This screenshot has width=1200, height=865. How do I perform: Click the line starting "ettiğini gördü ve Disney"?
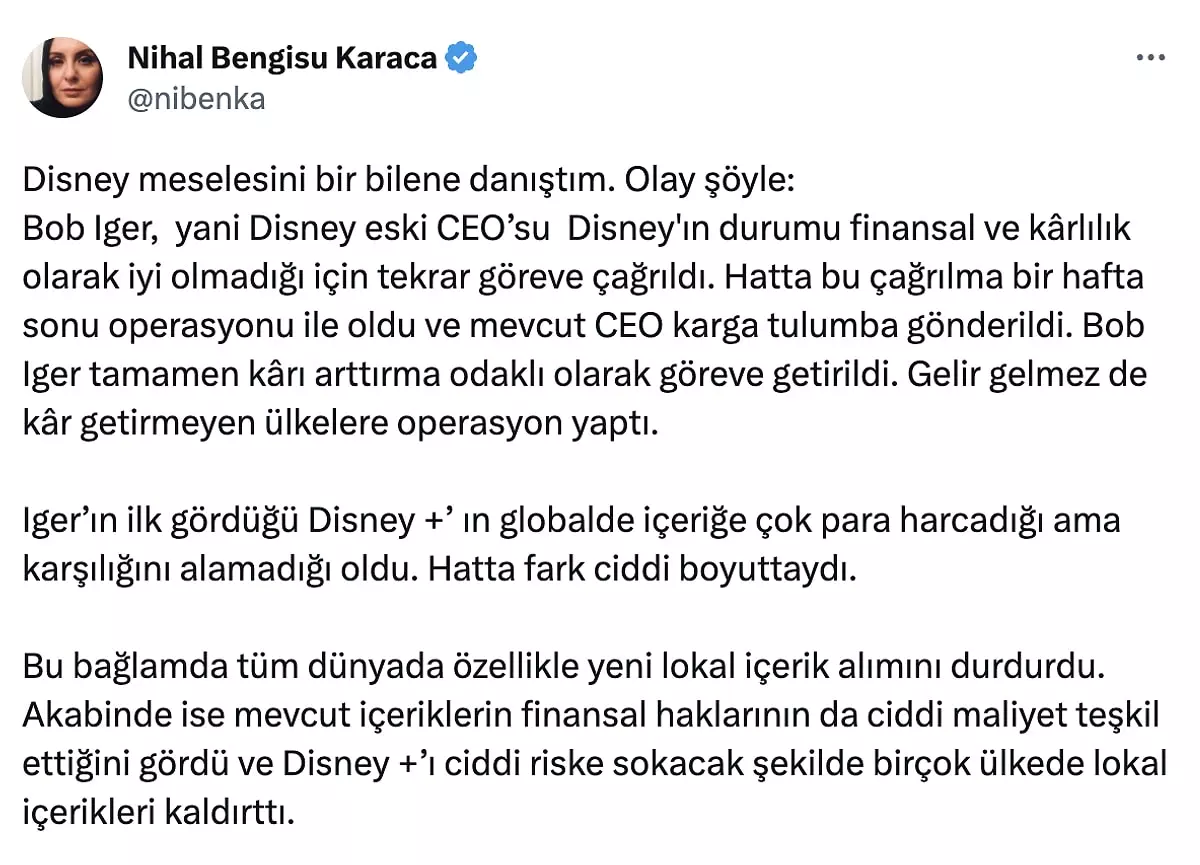[x=594, y=764]
